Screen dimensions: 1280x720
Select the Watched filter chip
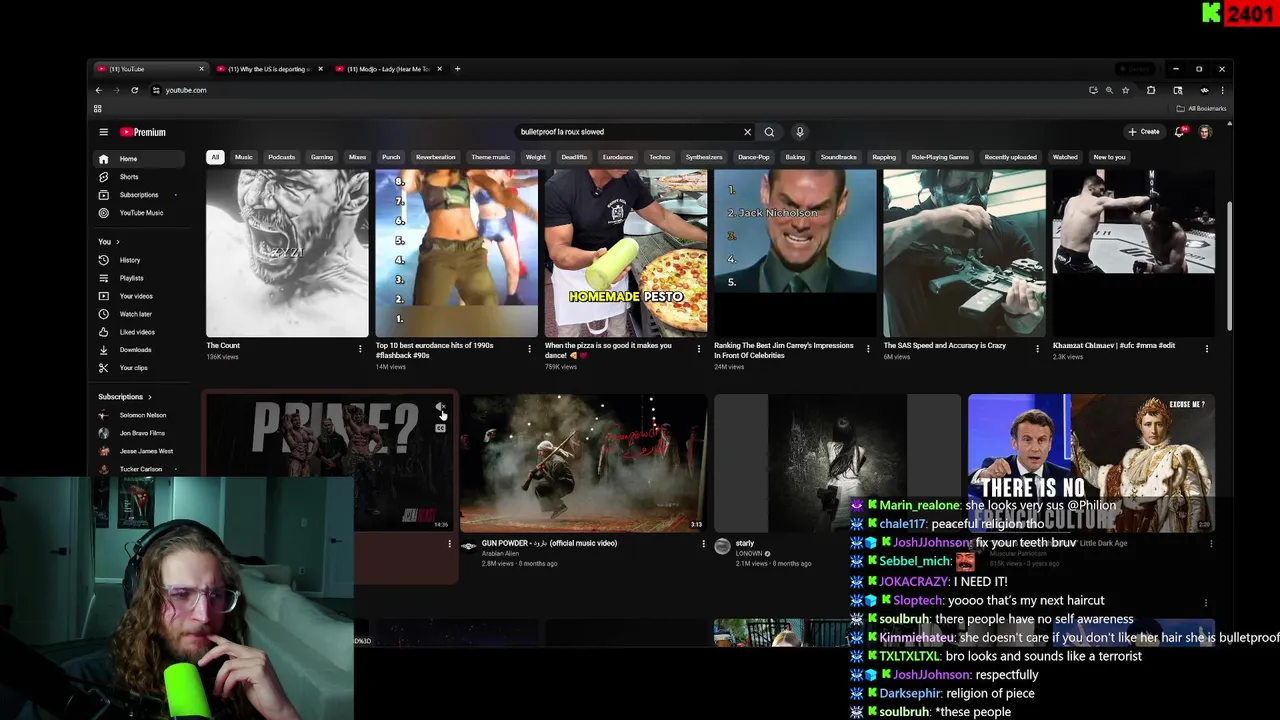(x=1065, y=157)
